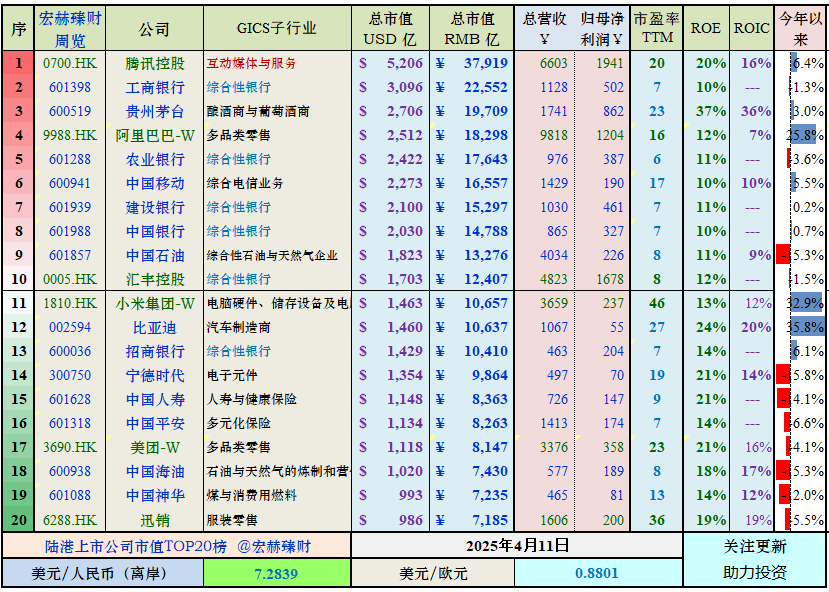
Task: Click stock code 601288
Action: [x=70, y=159]
